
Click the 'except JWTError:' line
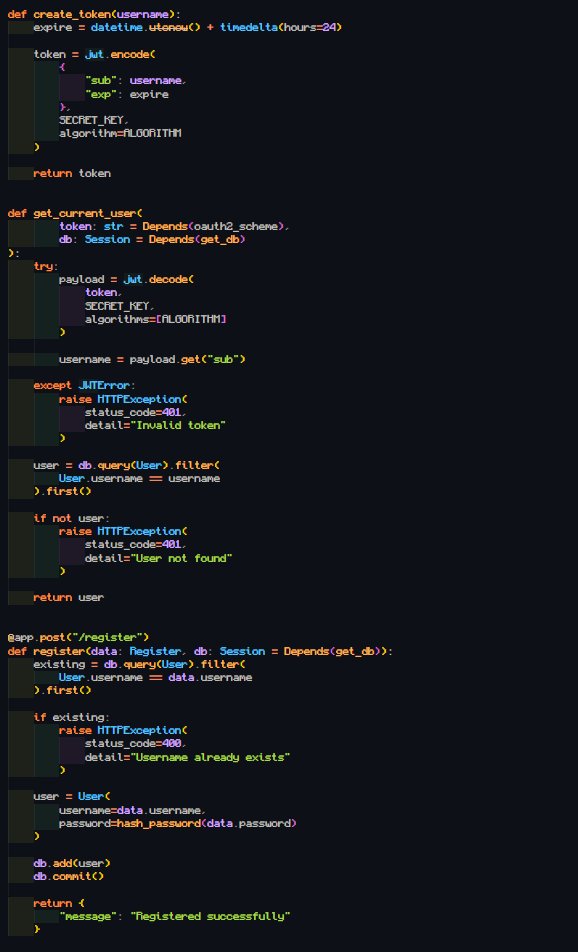tap(84, 386)
